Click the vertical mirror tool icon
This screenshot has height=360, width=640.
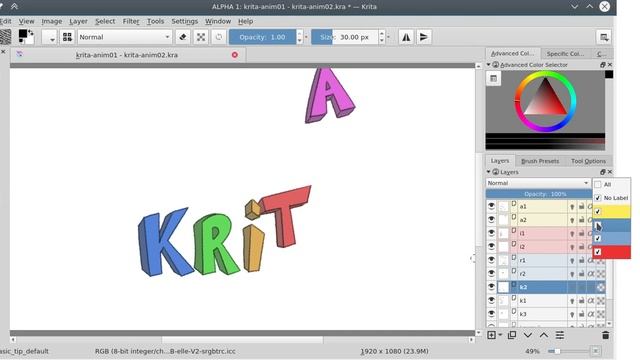[424, 37]
